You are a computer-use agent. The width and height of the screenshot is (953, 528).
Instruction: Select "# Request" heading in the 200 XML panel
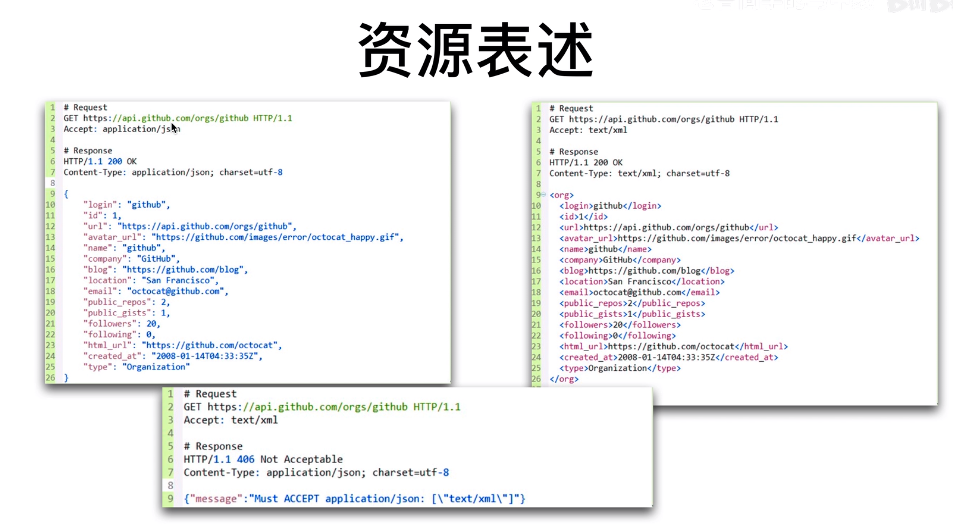pyautogui.click(x=571, y=108)
